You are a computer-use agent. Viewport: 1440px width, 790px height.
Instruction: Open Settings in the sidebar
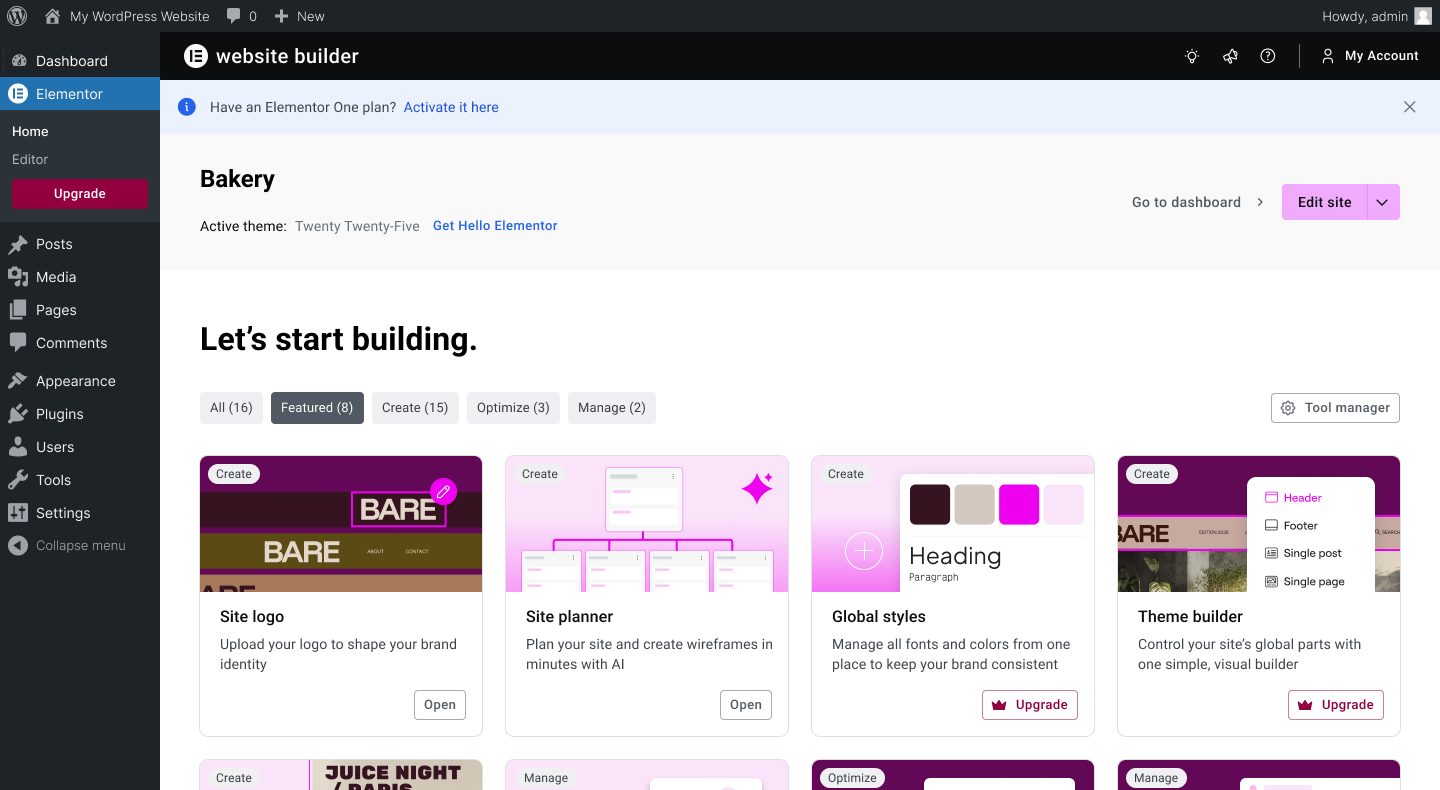(x=80, y=513)
